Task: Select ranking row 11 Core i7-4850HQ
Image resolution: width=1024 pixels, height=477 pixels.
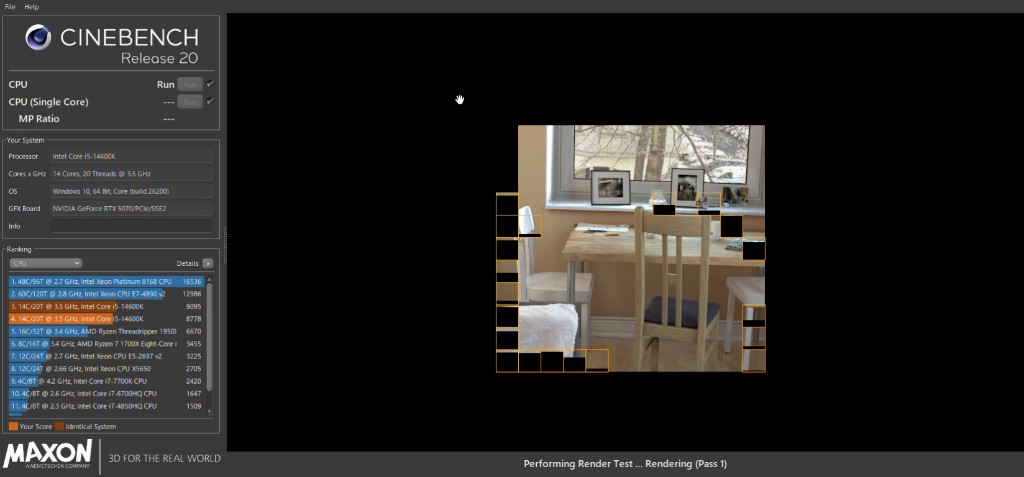Action: click(x=106, y=406)
